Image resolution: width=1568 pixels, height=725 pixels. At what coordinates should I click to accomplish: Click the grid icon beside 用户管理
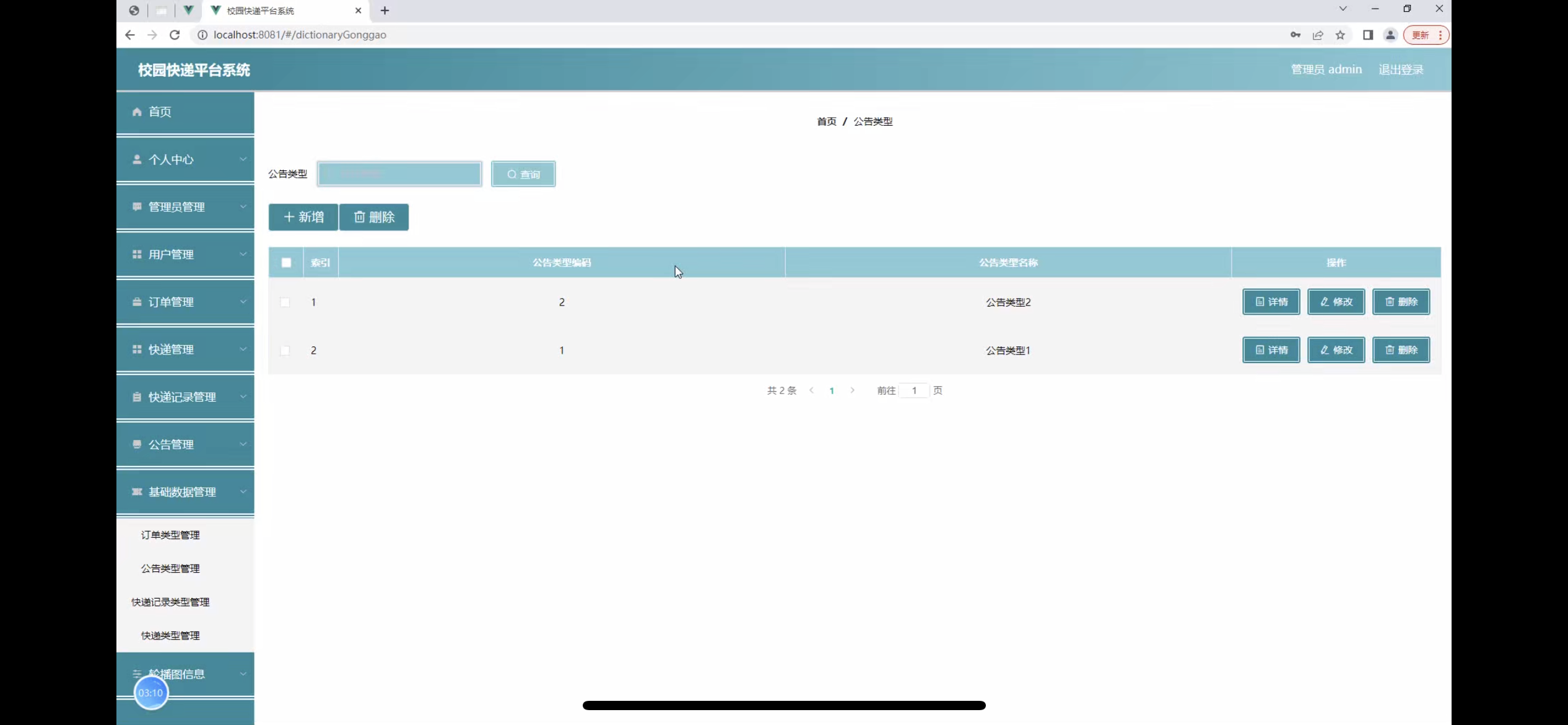point(137,254)
